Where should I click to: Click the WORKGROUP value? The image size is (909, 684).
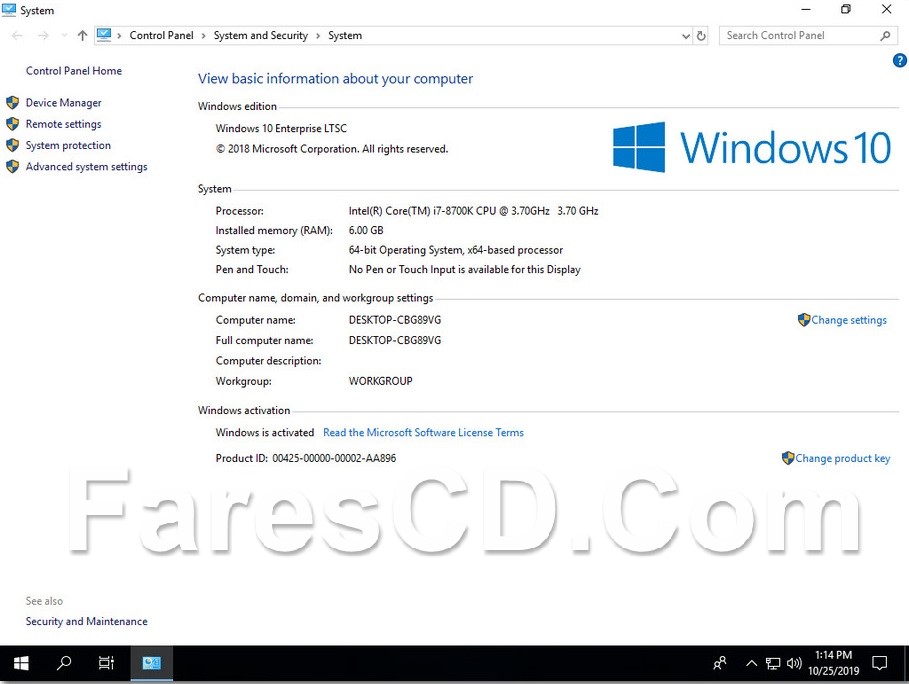[380, 381]
